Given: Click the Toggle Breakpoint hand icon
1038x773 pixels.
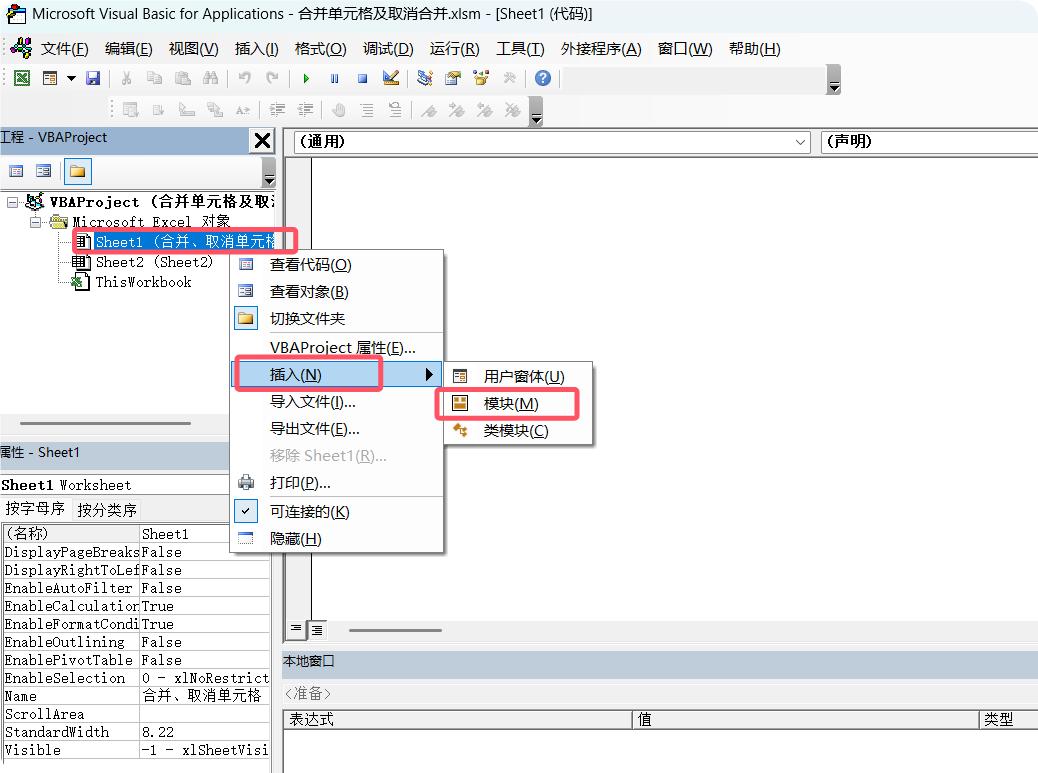Looking at the screenshot, I should (339, 110).
